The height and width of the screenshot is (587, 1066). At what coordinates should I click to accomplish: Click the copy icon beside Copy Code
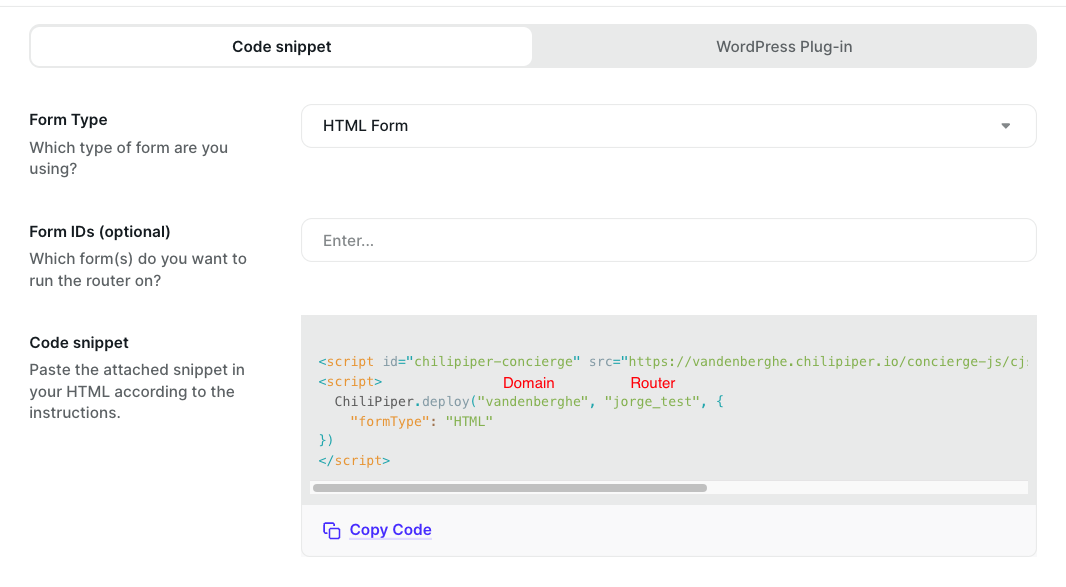pyautogui.click(x=331, y=530)
